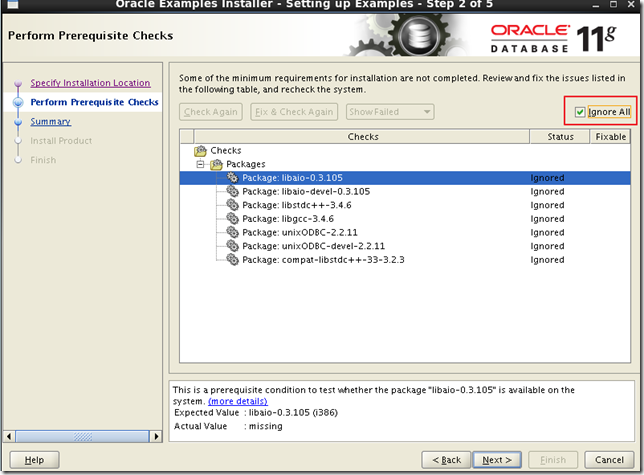Select row Package: unixODBC-devel-2.2.11
This screenshot has width=644, height=475.
[405, 246]
